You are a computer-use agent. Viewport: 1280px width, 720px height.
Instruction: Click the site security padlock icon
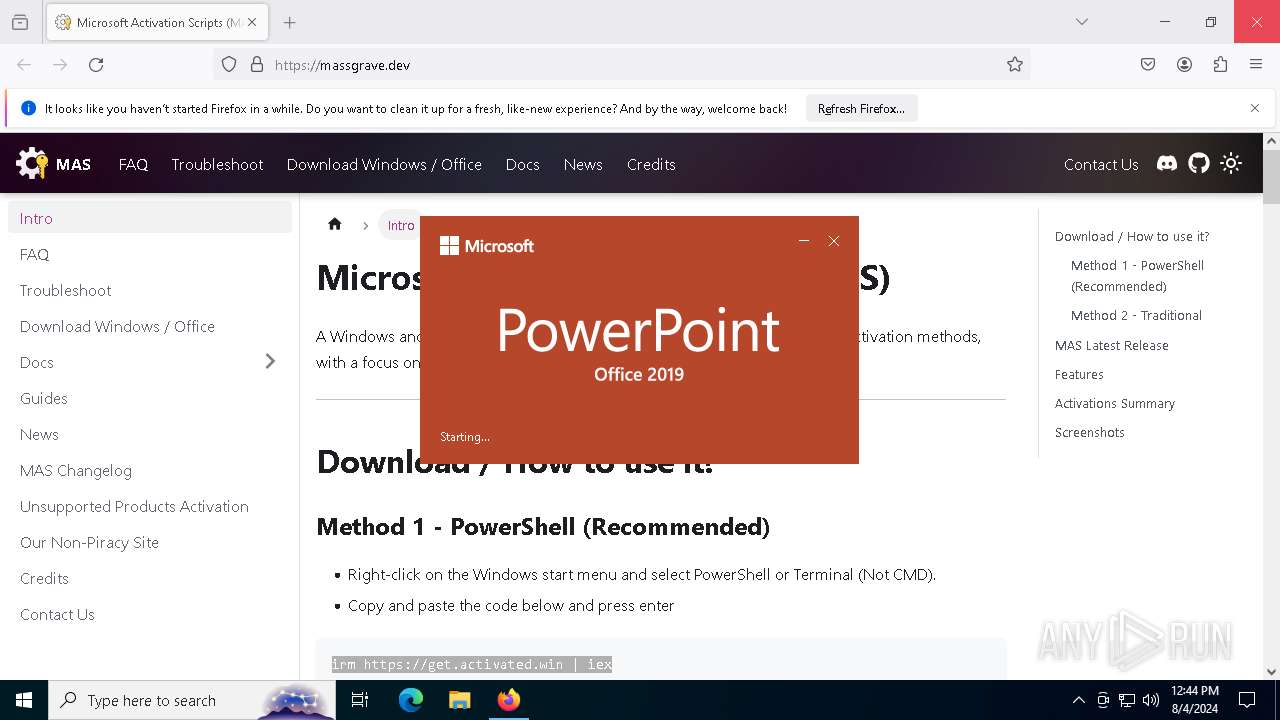257,65
